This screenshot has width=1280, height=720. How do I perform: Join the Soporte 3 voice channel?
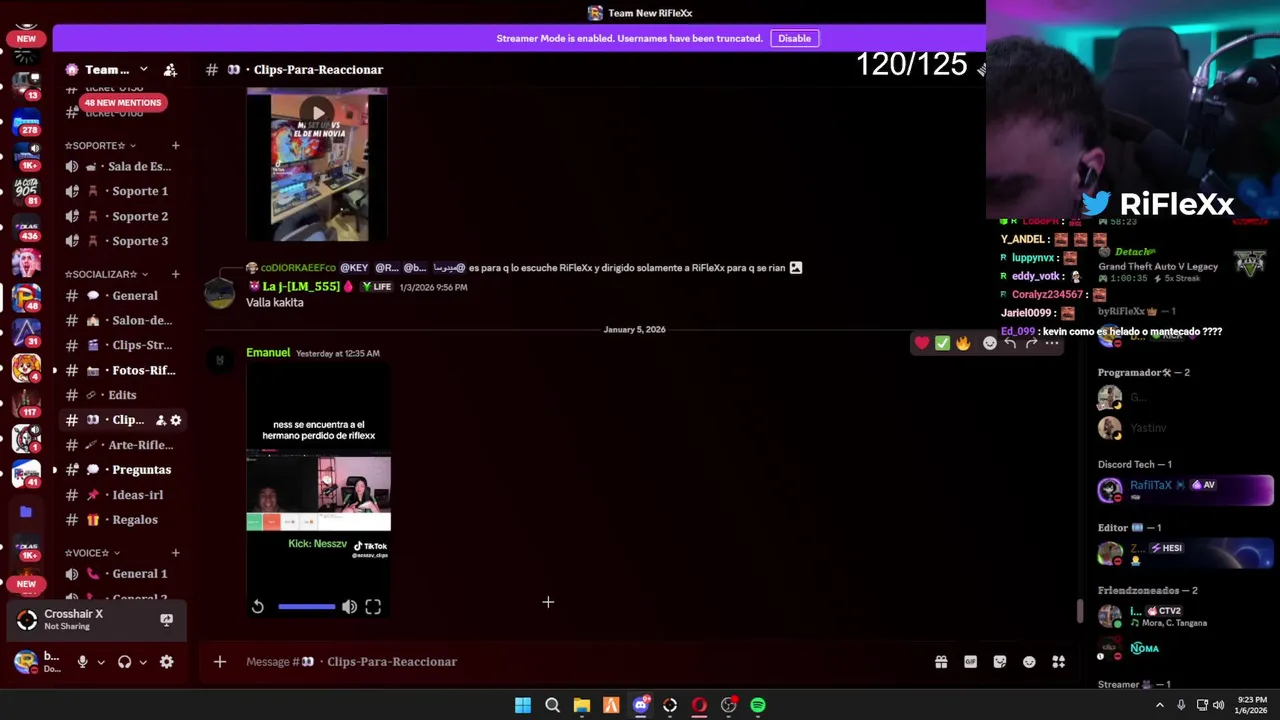coord(124,241)
